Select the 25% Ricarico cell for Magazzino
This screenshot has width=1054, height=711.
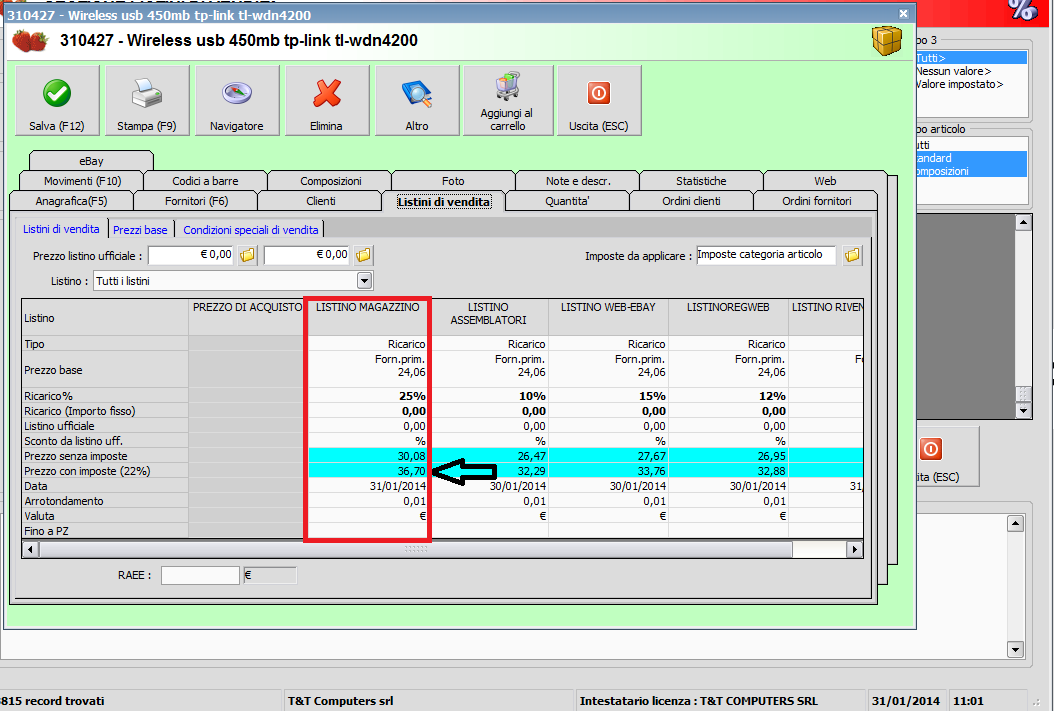point(368,396)
